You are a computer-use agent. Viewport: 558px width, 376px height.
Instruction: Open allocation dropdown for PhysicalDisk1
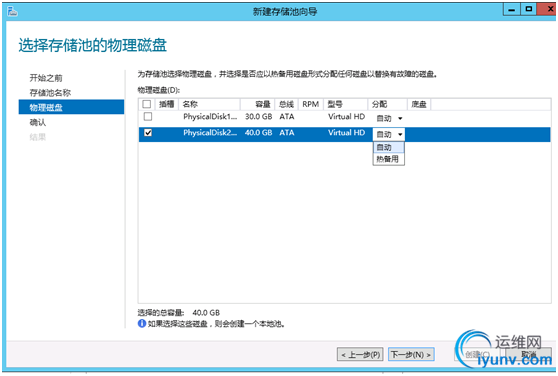coord(389,118)
